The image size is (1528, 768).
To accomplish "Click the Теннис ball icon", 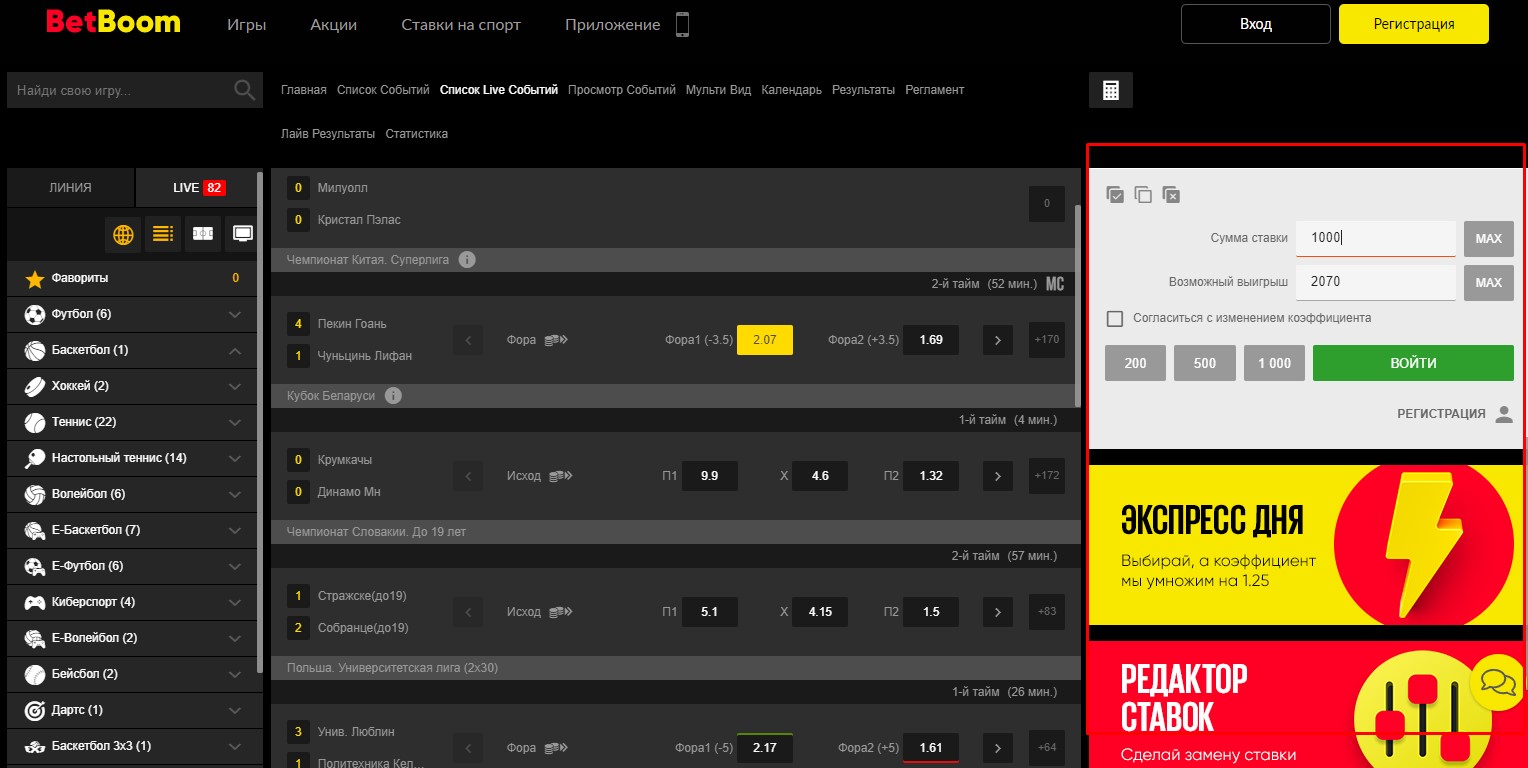I will [x=35, y=422].
